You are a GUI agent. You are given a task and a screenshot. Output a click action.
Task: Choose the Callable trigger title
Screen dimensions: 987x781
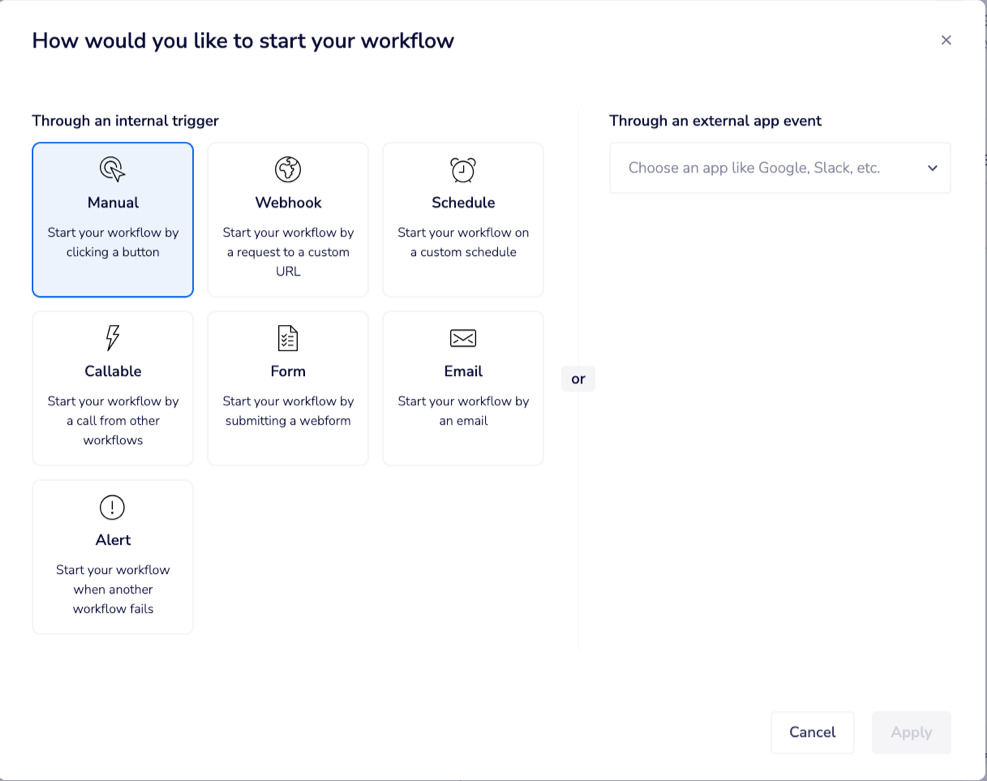click(x=113, y=371)
